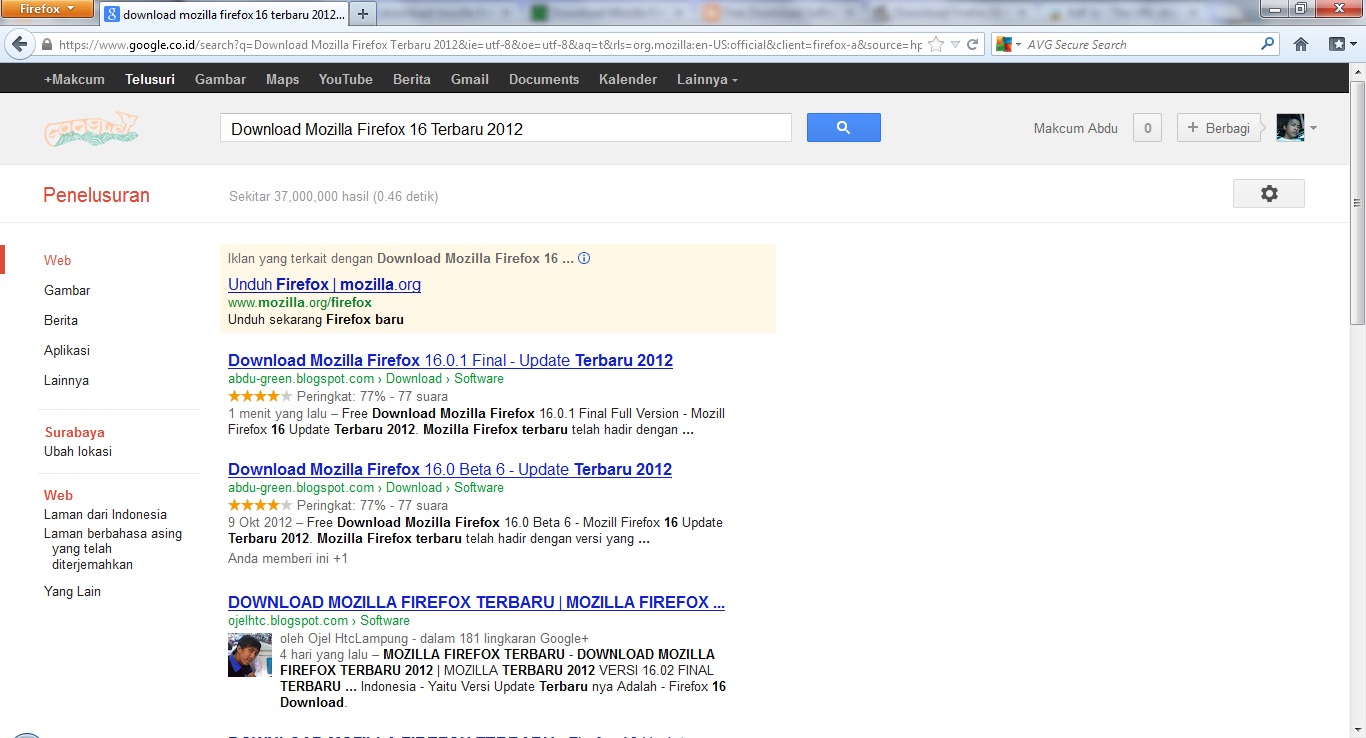Open Berita in the Google bar
Screen dimensions: 1366x738
coord(412,79)
